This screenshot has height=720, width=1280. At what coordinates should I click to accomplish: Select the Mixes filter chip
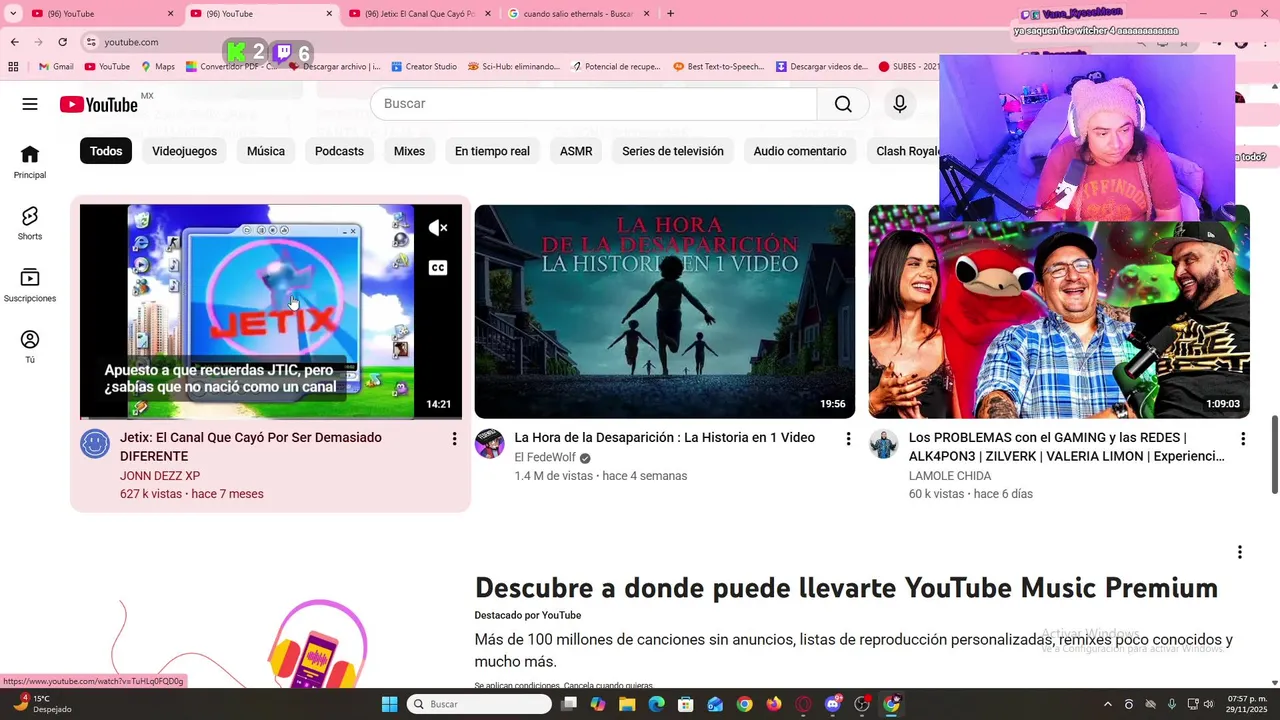(409, 151)
